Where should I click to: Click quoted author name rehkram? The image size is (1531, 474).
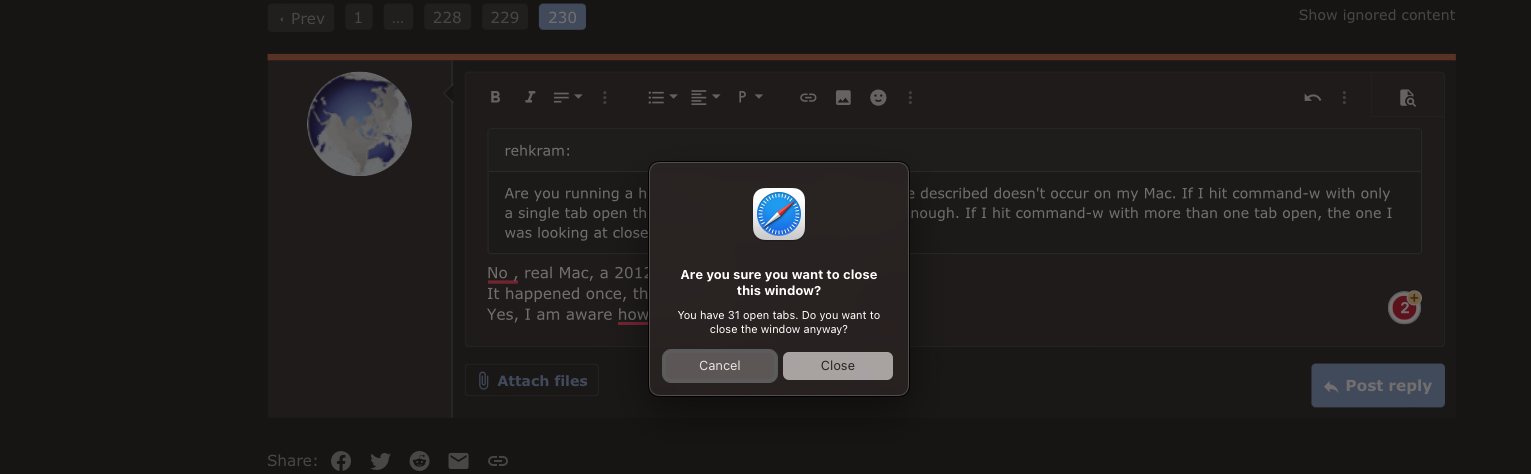click(x=537, y=151)
